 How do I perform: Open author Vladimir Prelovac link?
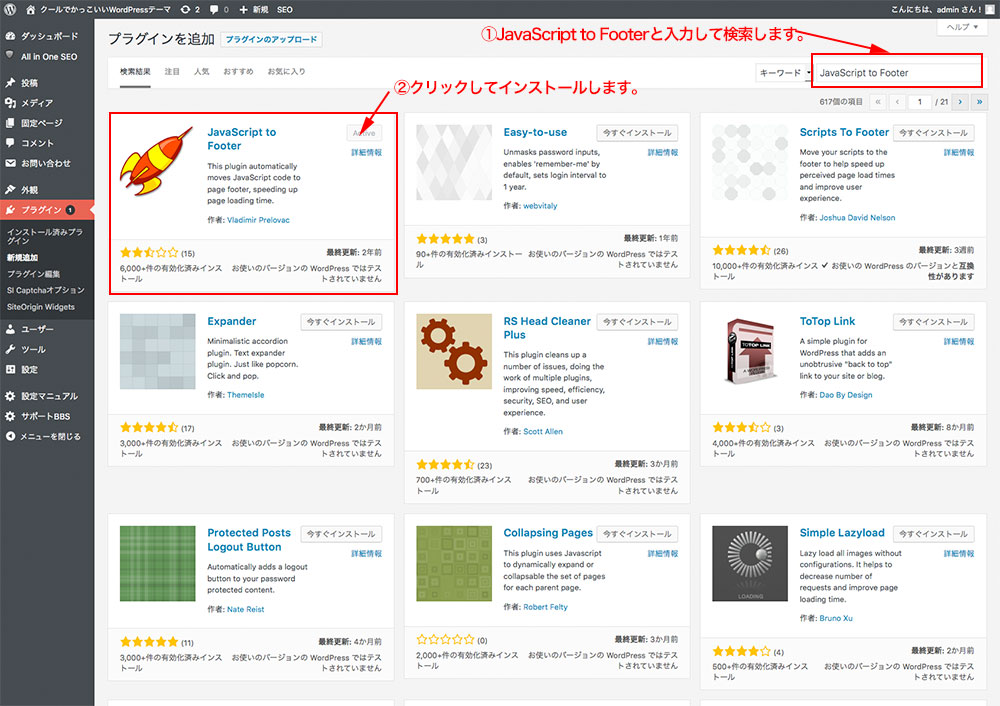258,220
